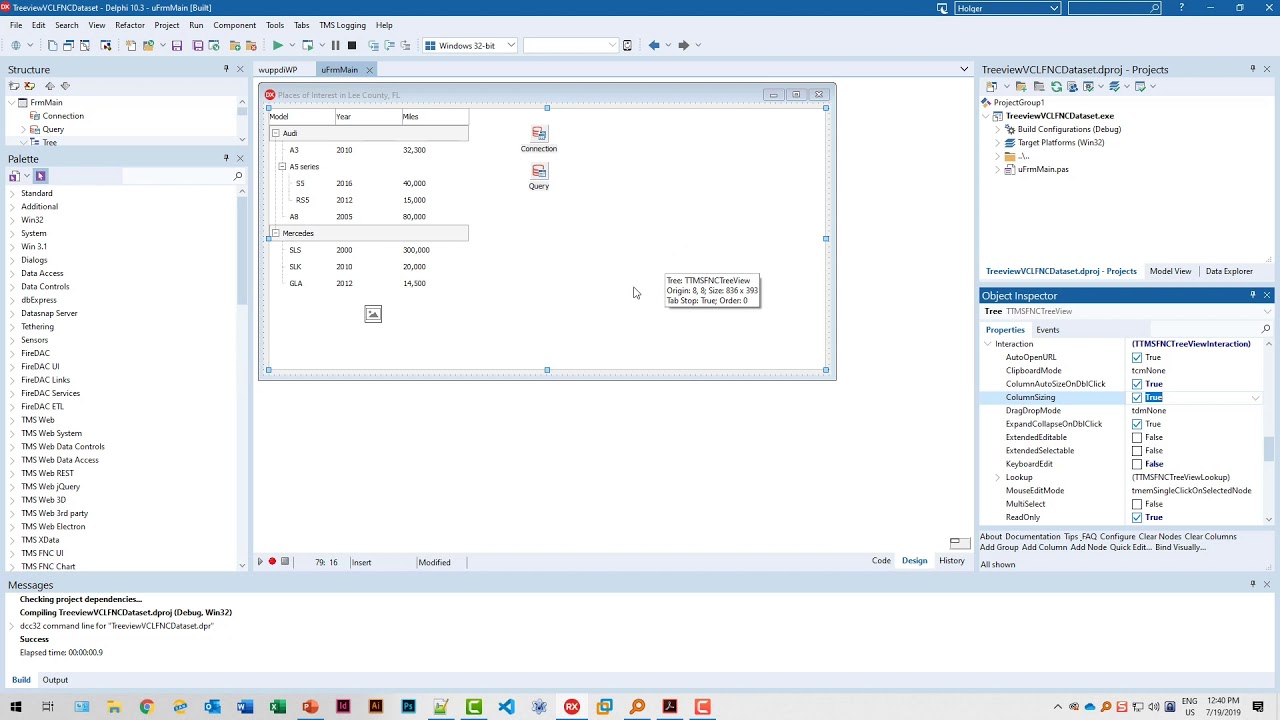Open Chrome from the taskbar

pyautogui.click(x=146, y=707)
